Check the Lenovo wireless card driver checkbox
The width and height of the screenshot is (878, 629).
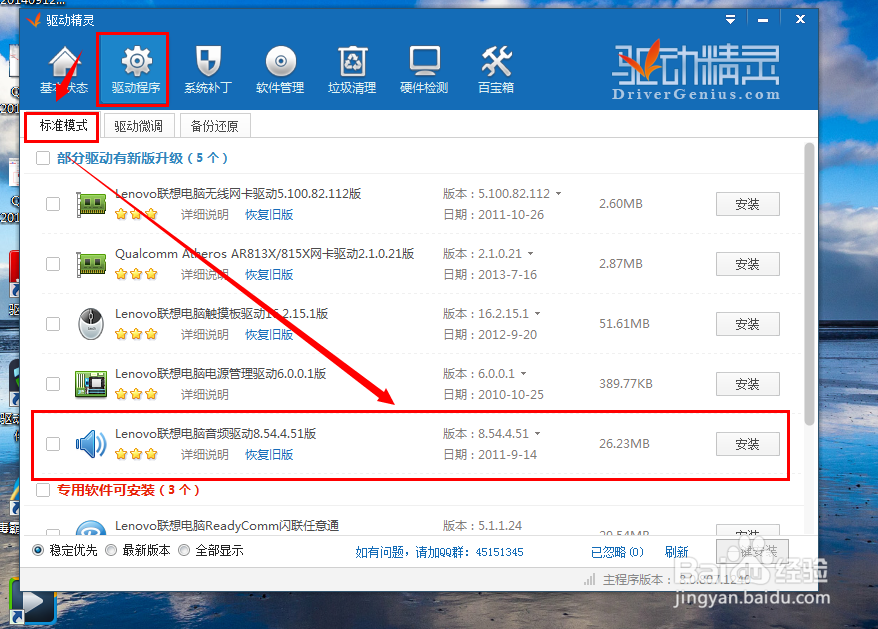click(x=53, y=204)
